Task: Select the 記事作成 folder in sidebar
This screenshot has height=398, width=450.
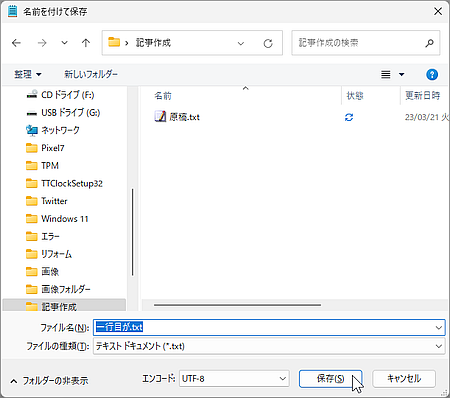Action: 64,306
